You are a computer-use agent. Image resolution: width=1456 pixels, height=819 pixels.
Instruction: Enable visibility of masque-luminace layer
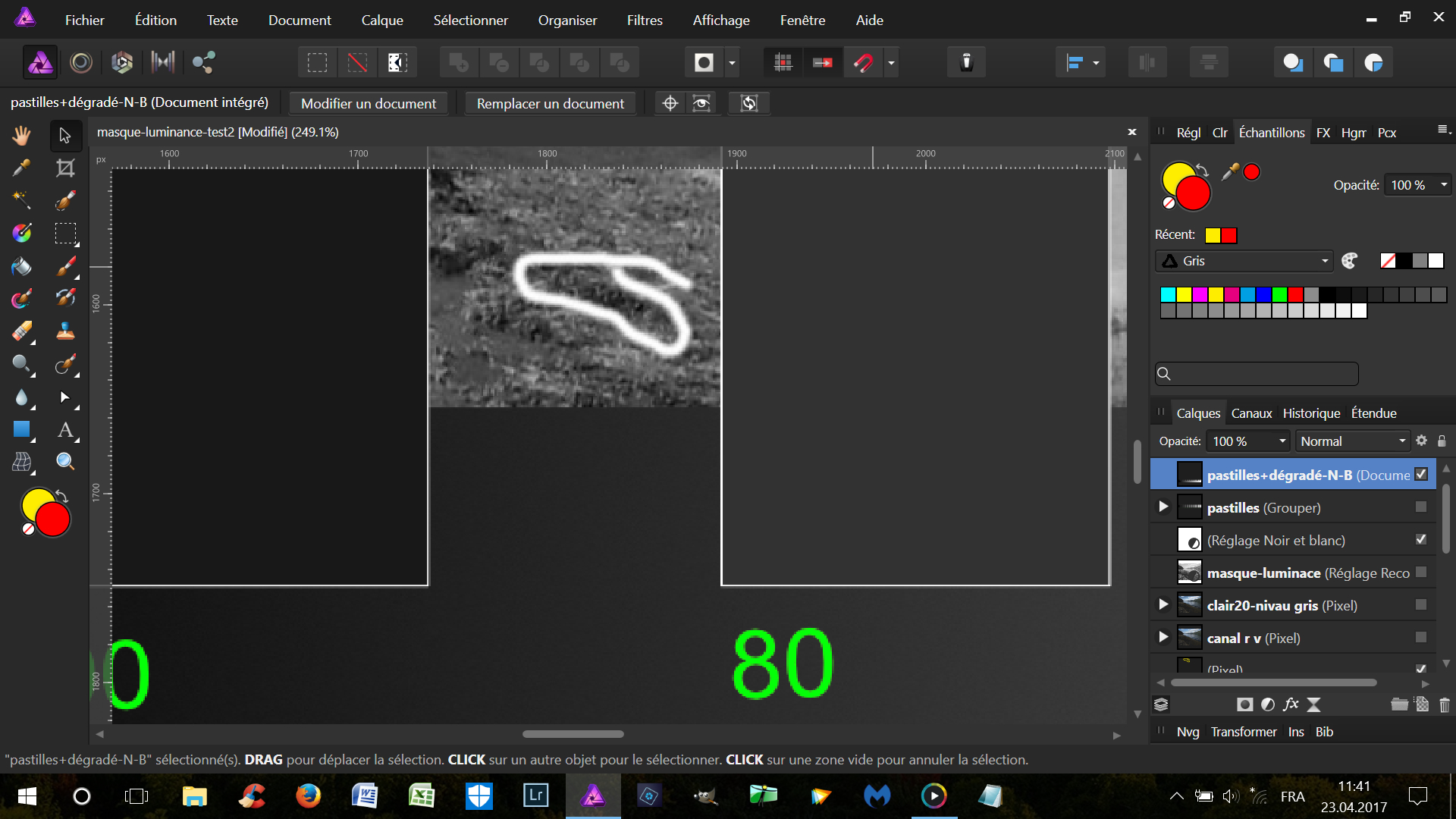(x=1421, y=572)
